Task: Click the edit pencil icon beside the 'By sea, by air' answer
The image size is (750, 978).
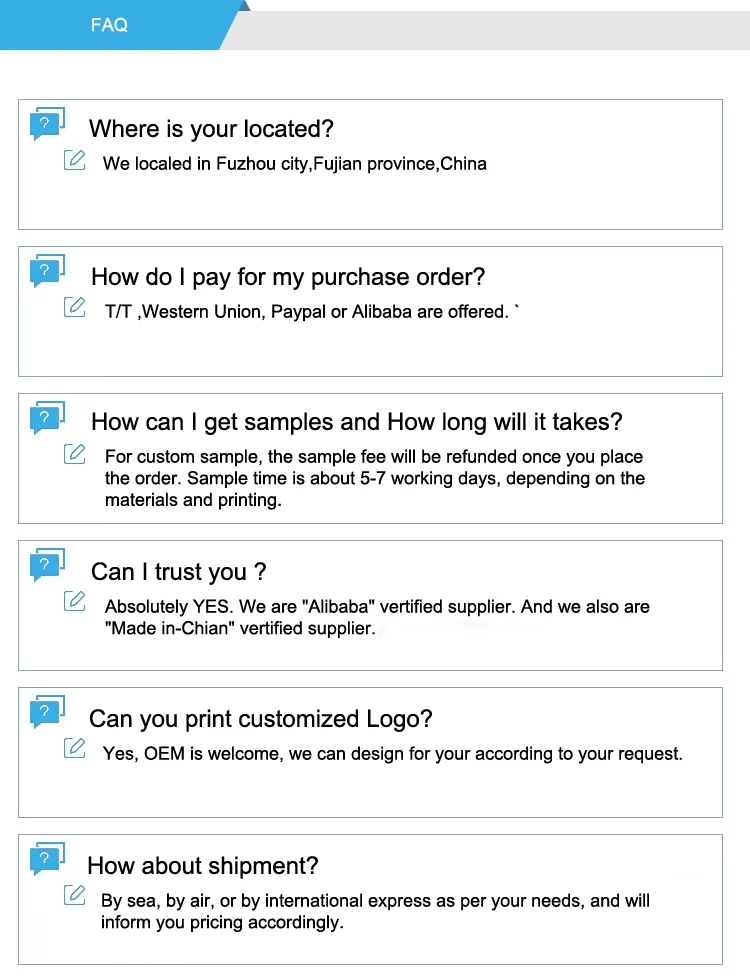Action: [x=75, y=895]
